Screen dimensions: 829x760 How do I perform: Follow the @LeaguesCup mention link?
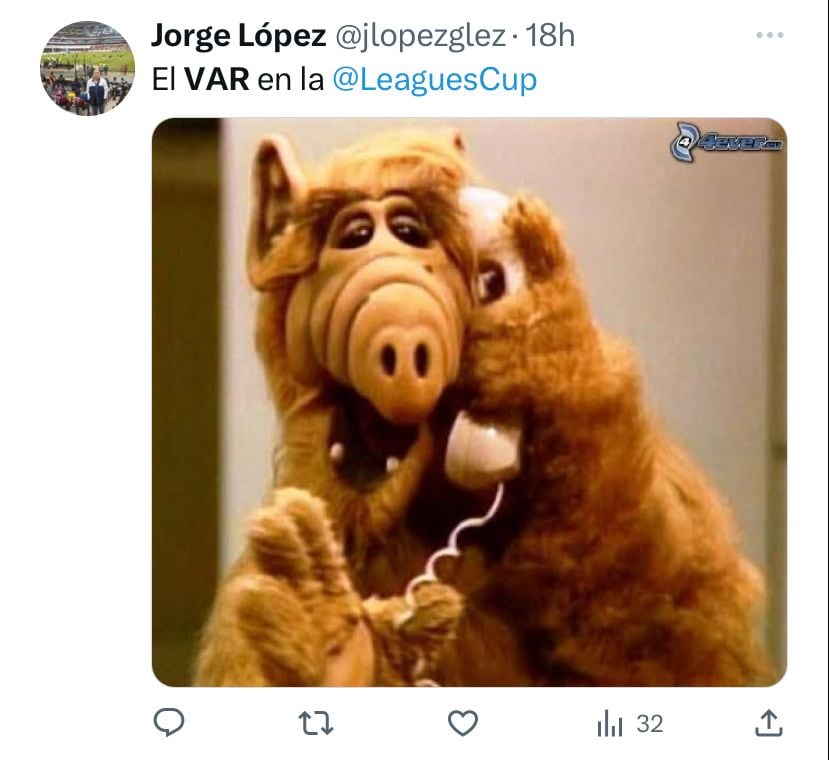click(435, 80)
